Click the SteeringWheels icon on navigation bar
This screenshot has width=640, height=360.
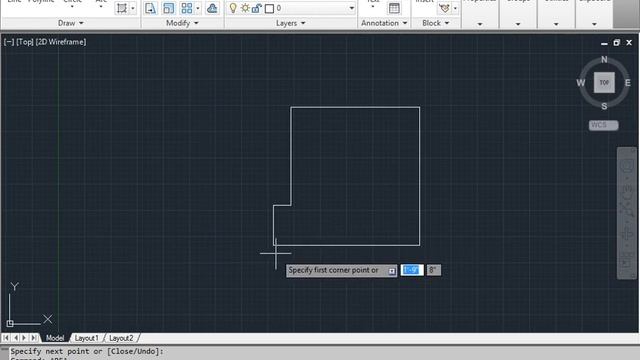[x=627, y=166]
